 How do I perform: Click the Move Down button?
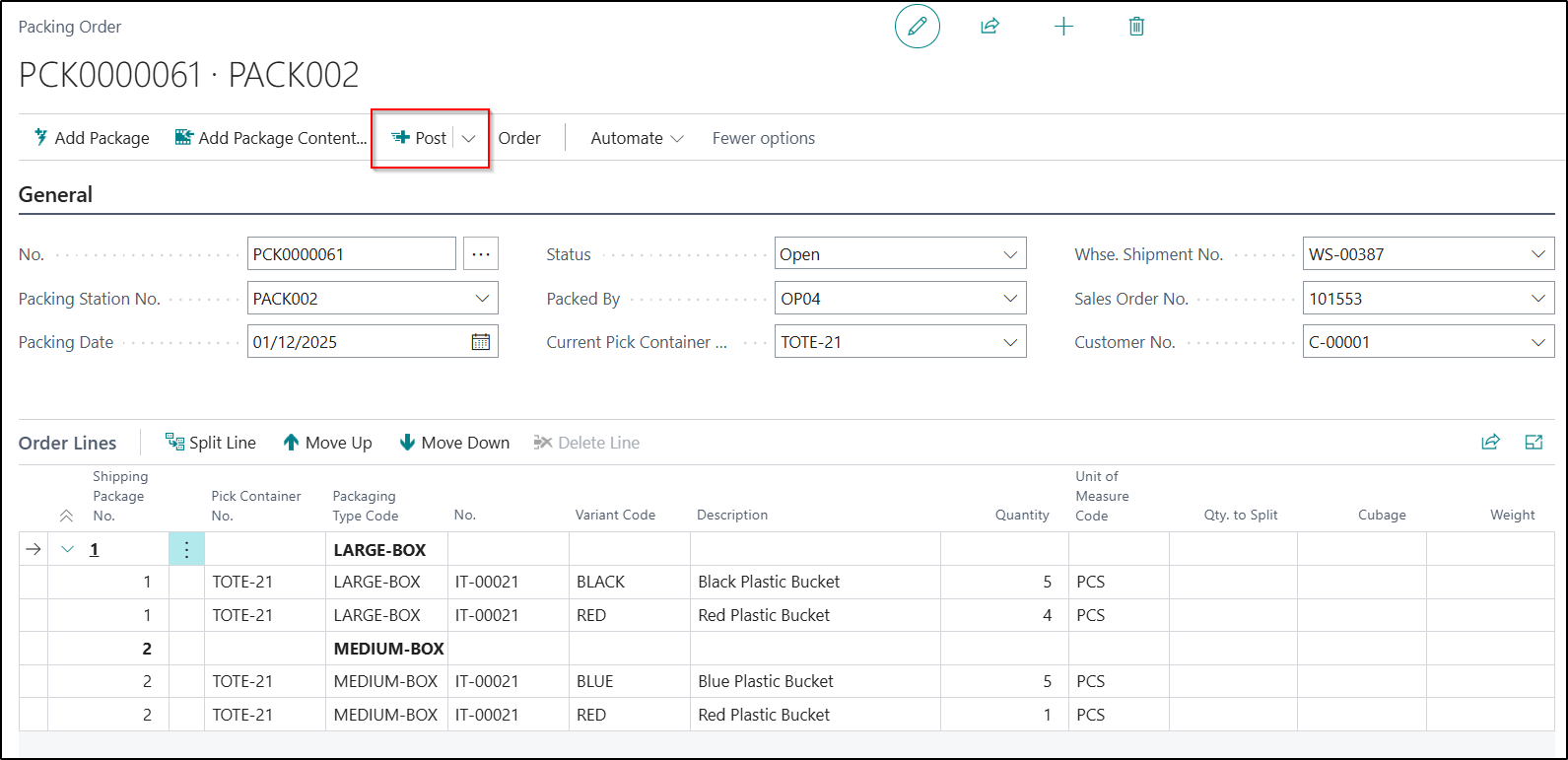tap(454, 443)
